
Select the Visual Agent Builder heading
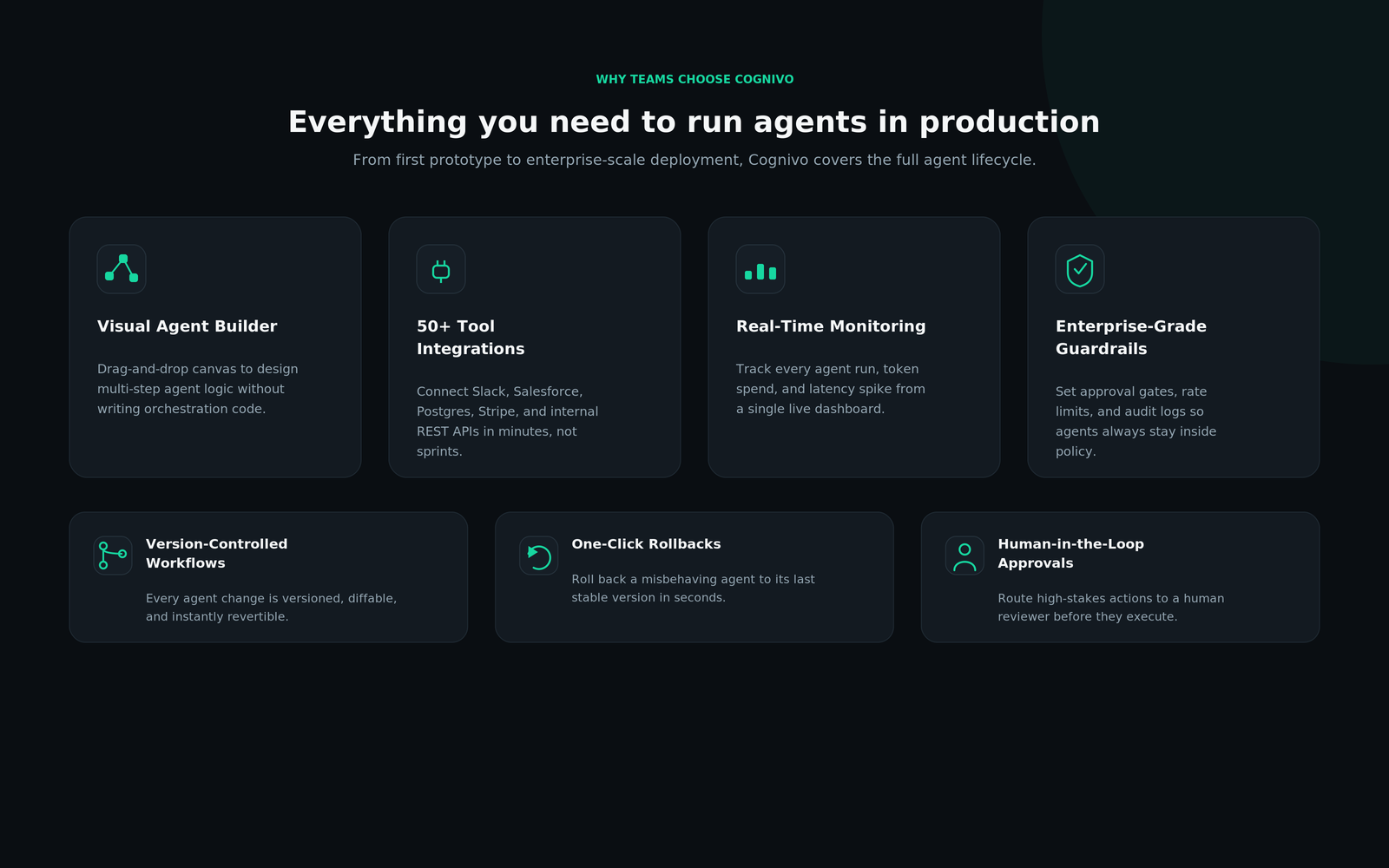click(x=188, y=326)
